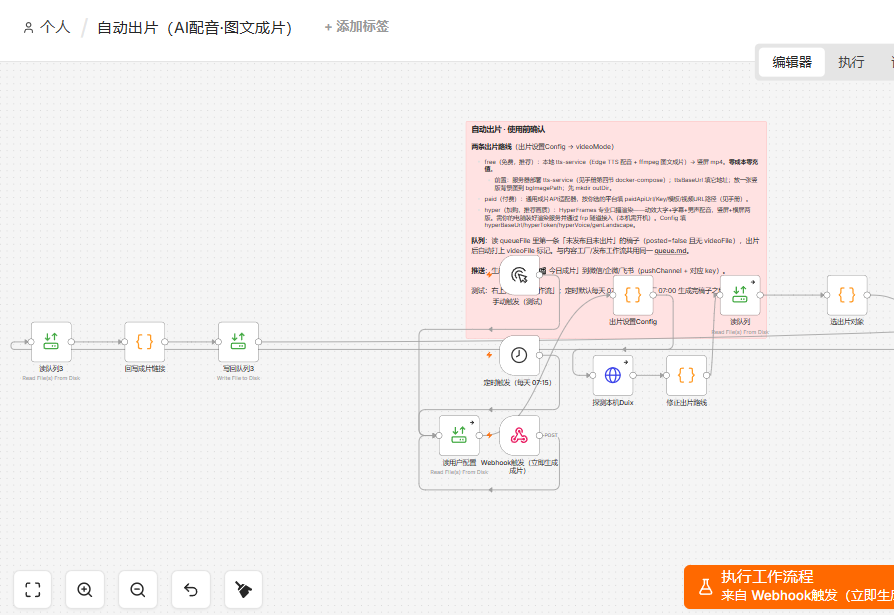Select the 定时触发 schedule clock node

pos(519,355)
